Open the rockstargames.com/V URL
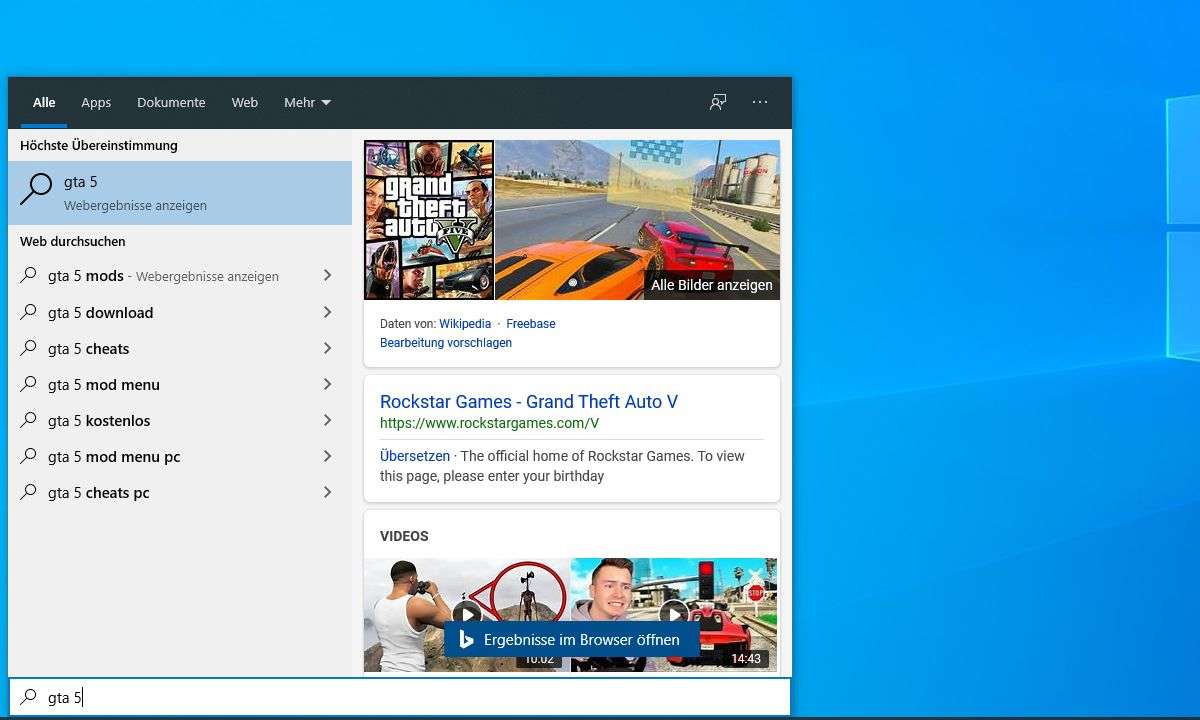Viewport: 1200px width, 720px height. click(x=489, y=424)
